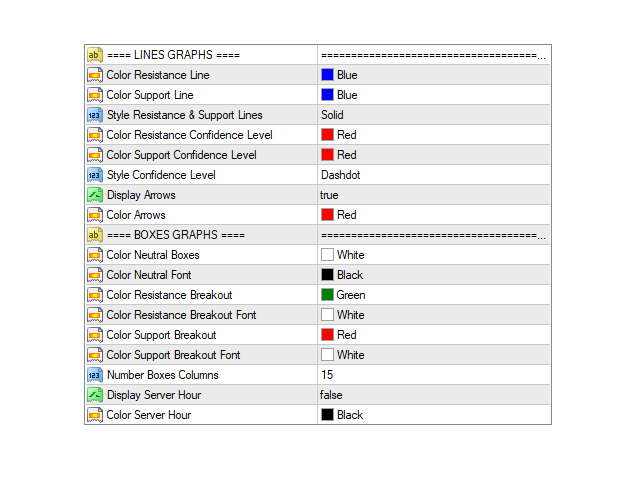
Task: Click the blue swatch for Color Resistance Line
Action: click(x=327, y=75)
